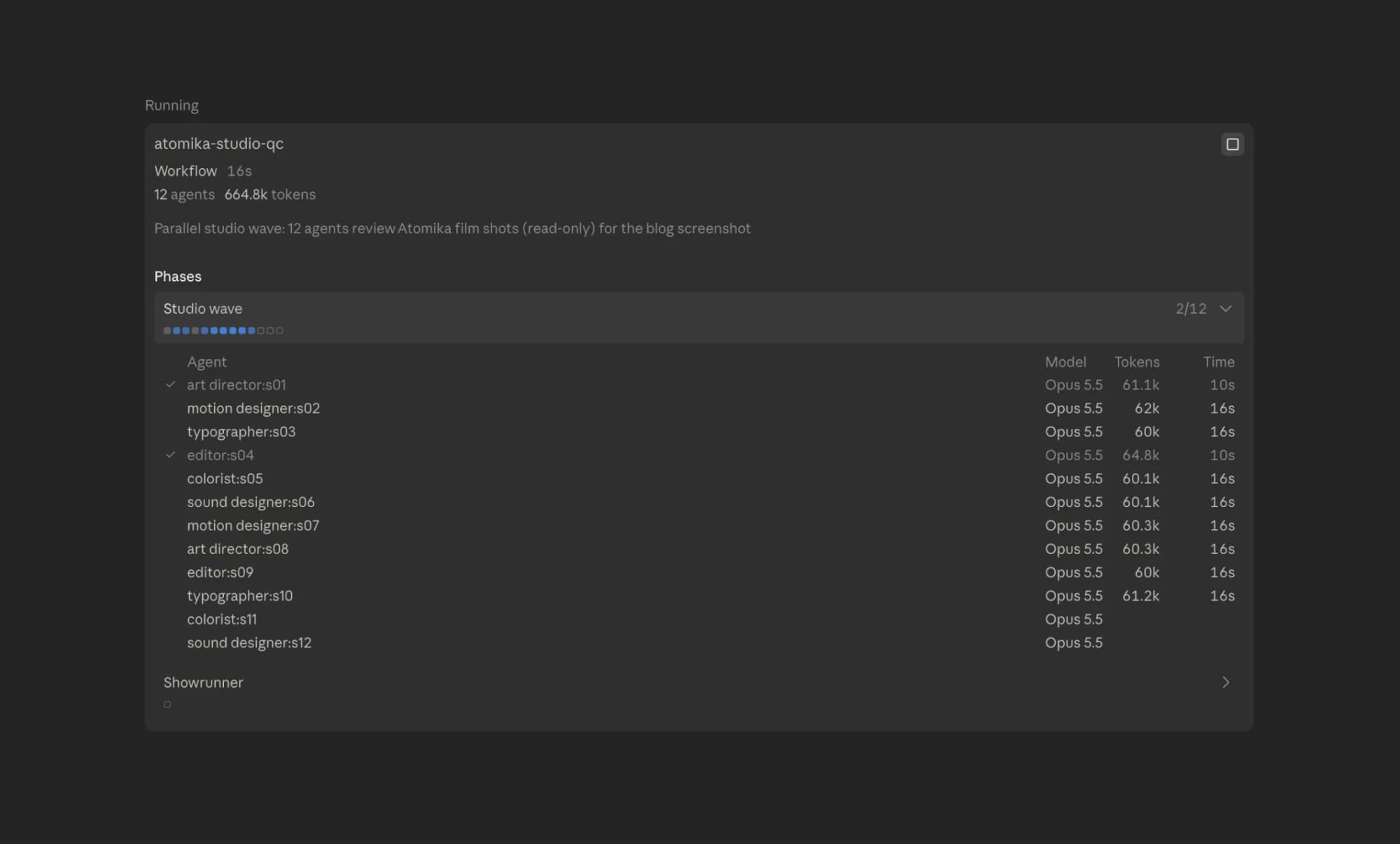Collapse the Studio wave phase chevron
The width and height of the screenshot is (1400, 844).
pos(1225,309)
